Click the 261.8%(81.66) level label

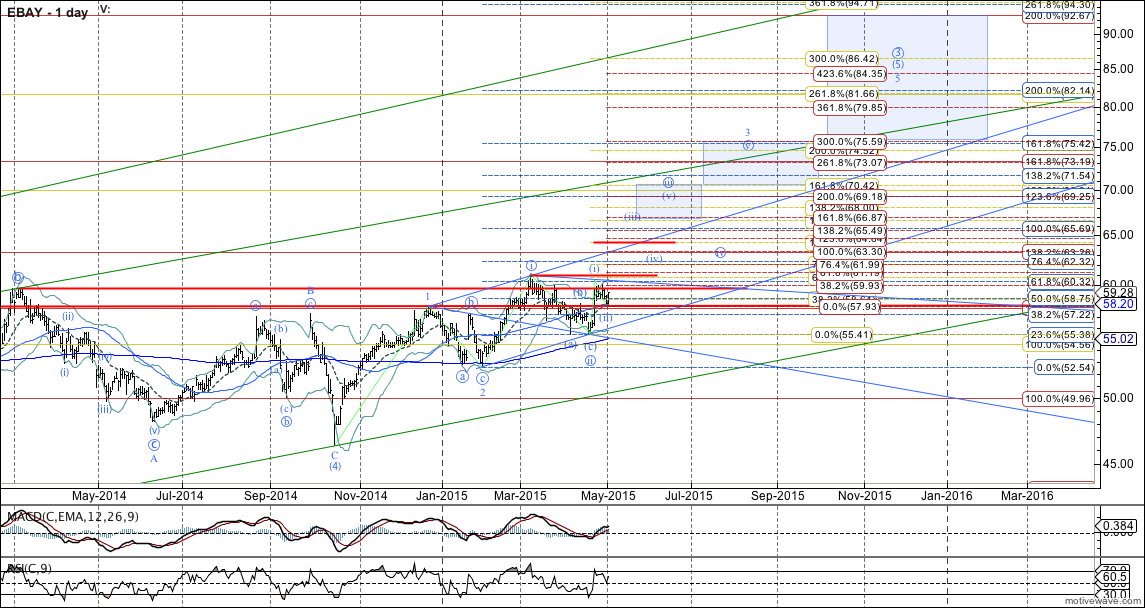click(840, 93)
